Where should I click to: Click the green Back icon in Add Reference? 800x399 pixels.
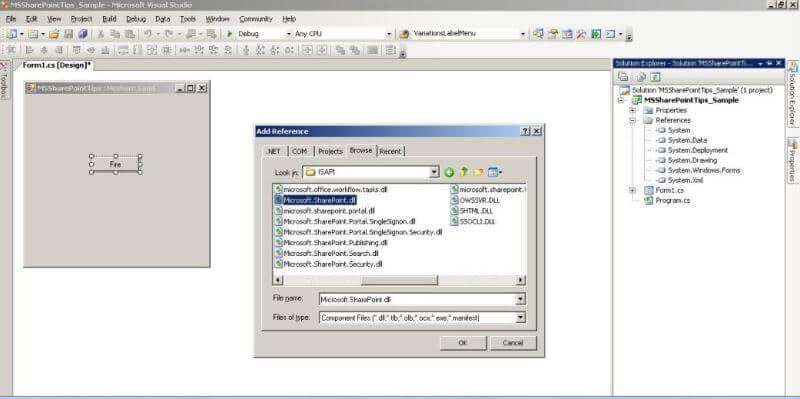449,172
